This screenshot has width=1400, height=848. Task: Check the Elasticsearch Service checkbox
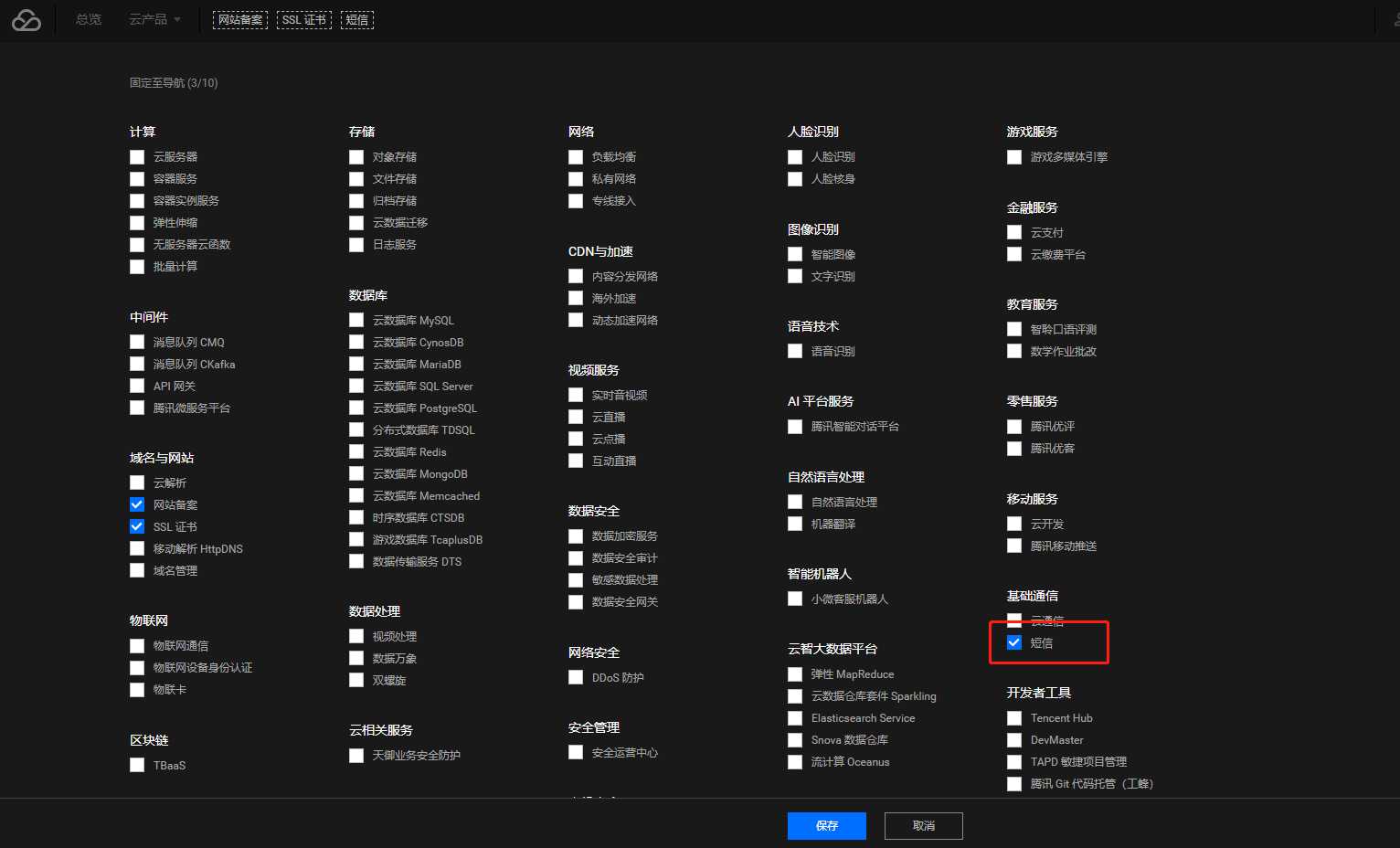795,718
